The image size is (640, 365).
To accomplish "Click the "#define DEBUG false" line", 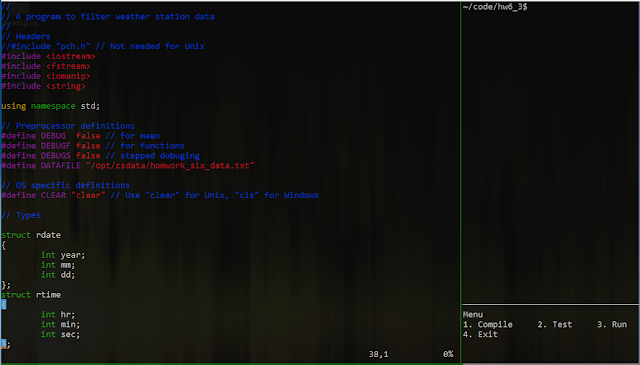I will pyautogui.click(x=80, y=136).
